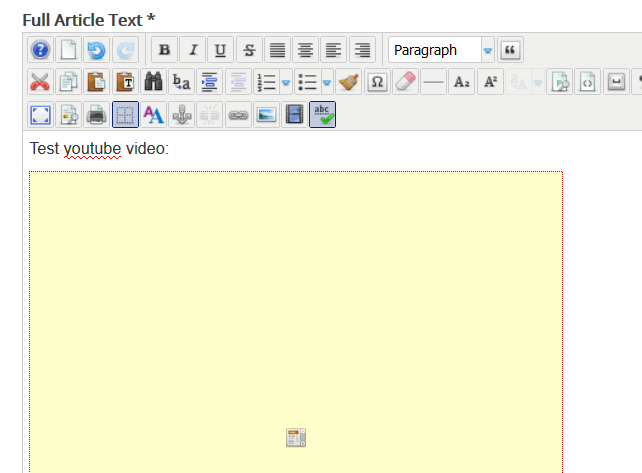Apply subscript formatting
The height and width of the screenshot is (473, 642).
pos(461,82)
